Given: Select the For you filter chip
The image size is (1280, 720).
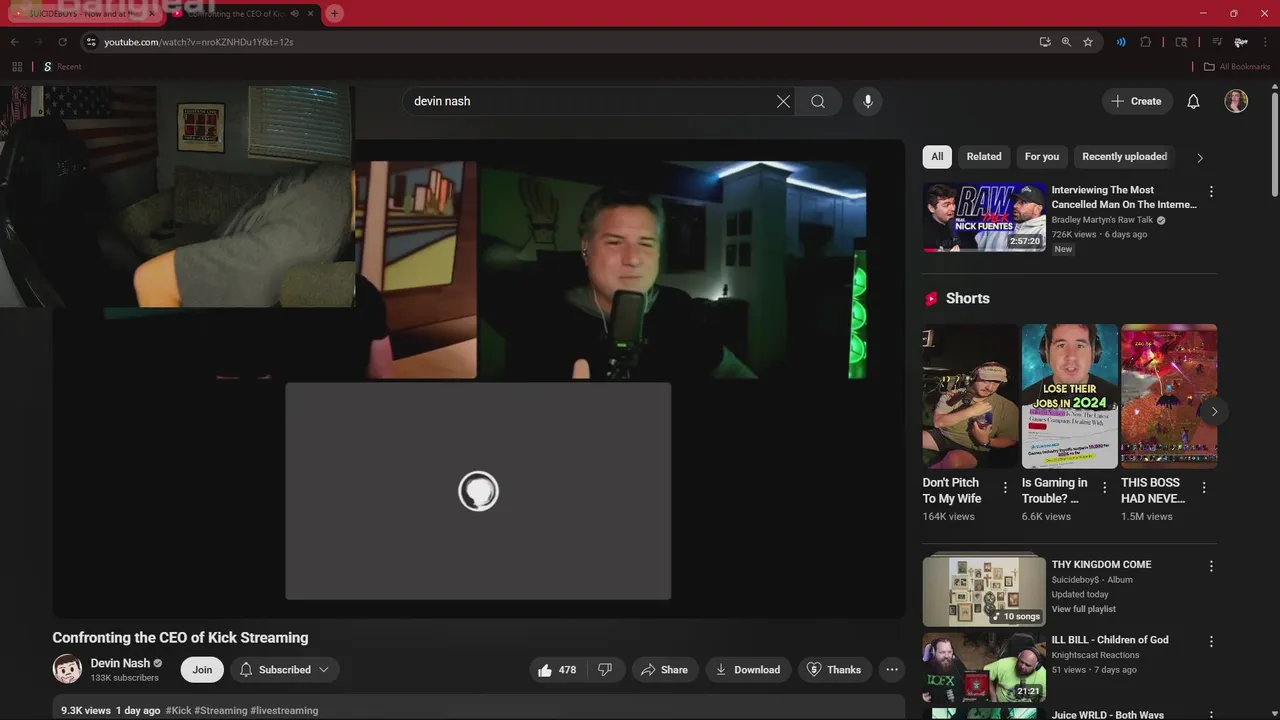Looking at the screenshot, I should tap(1042, 157).
